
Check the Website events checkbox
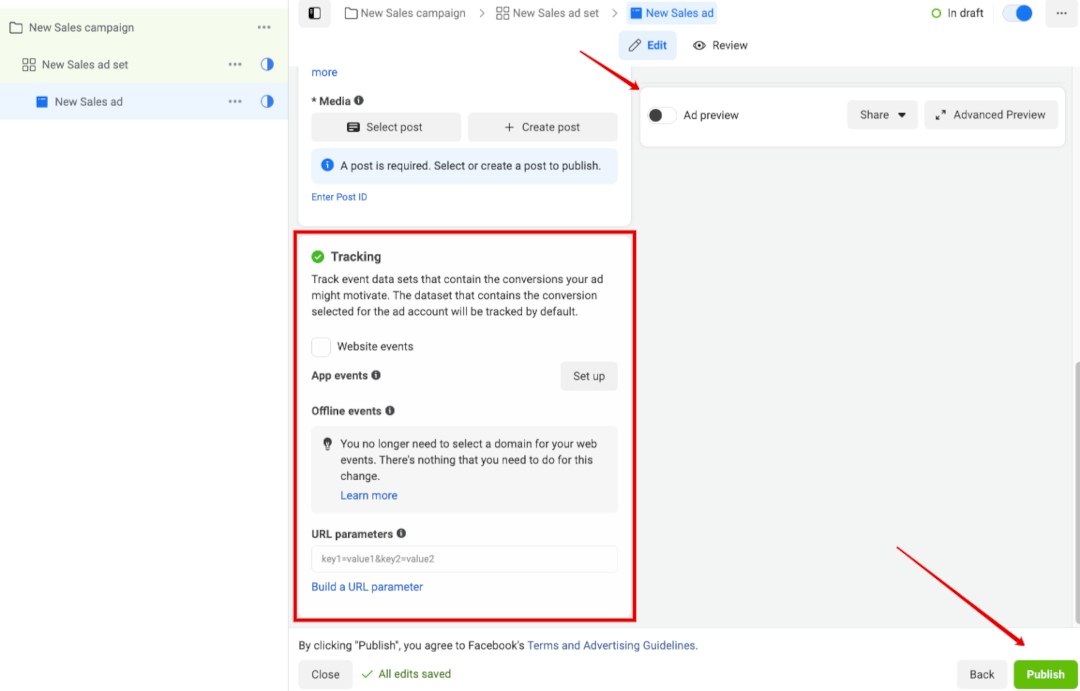tap(321, 347)
